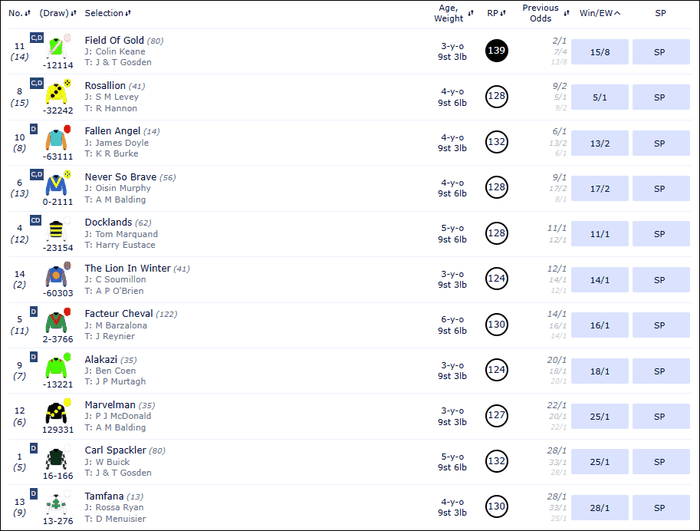Click Tamfana white and green silks
Screen dimensions: 700x531
click(56, 505)
